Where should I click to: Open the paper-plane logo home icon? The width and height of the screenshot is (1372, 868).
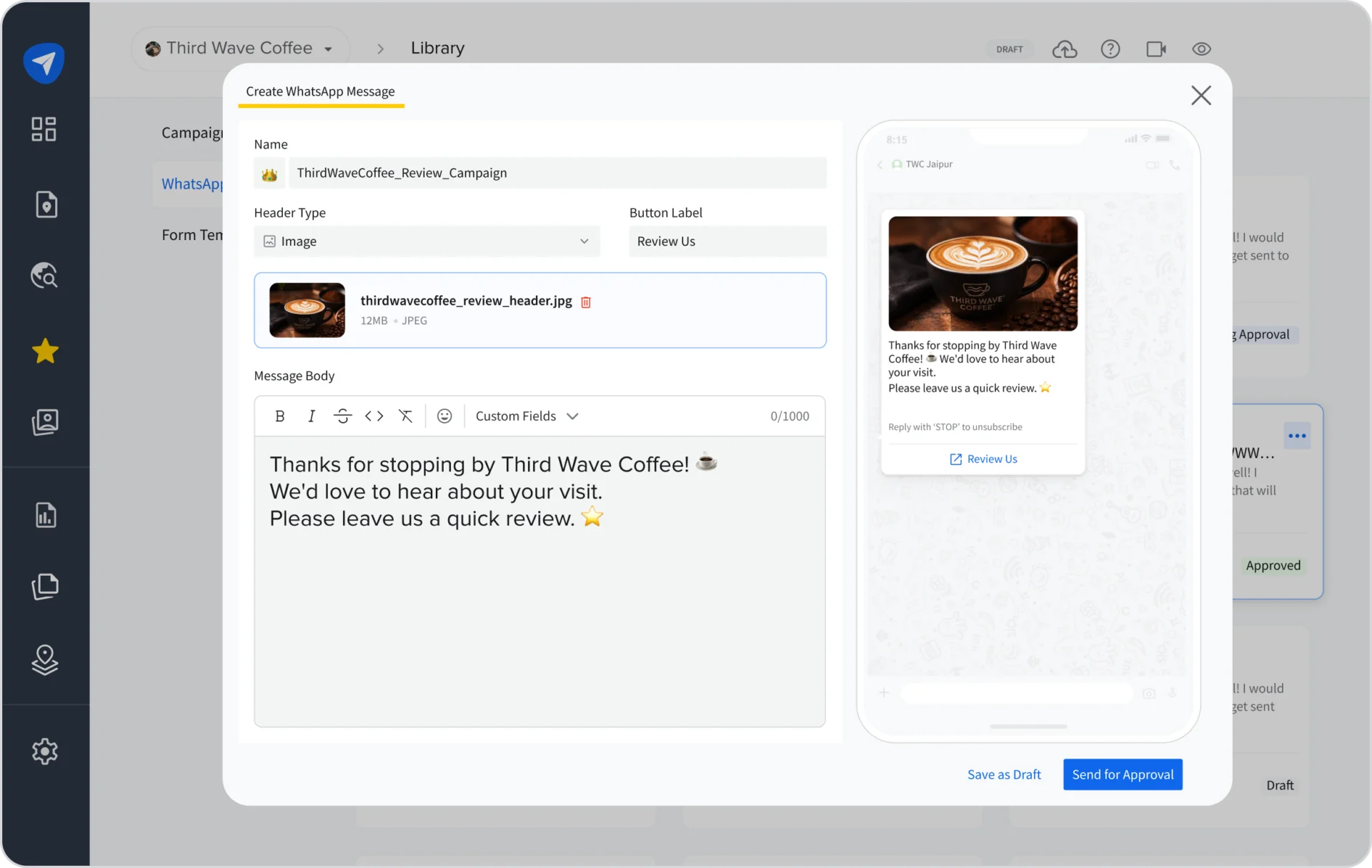pyautogui.click(x=44, y=63)
